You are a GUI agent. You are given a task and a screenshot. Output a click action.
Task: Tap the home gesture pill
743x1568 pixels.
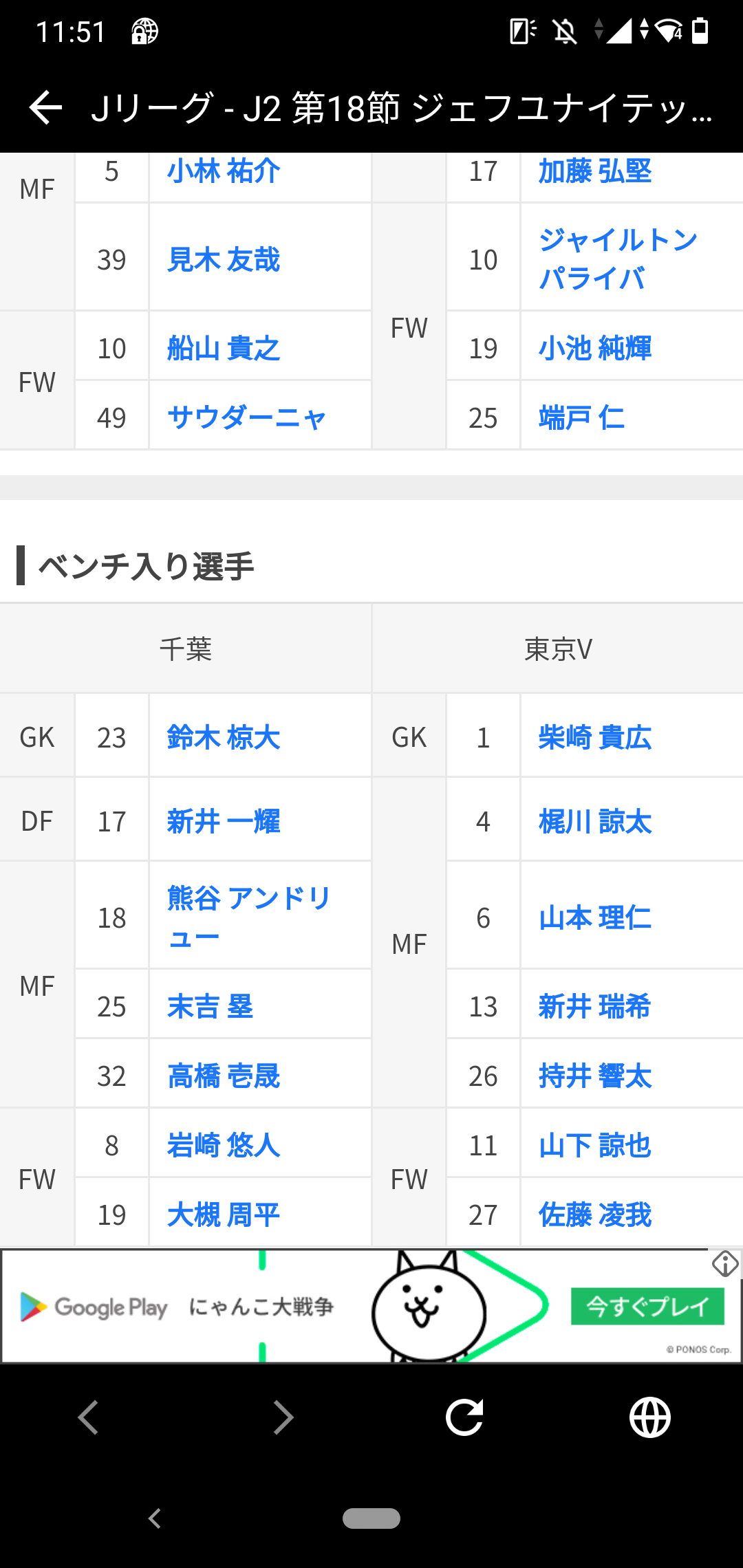[371, 1518]
